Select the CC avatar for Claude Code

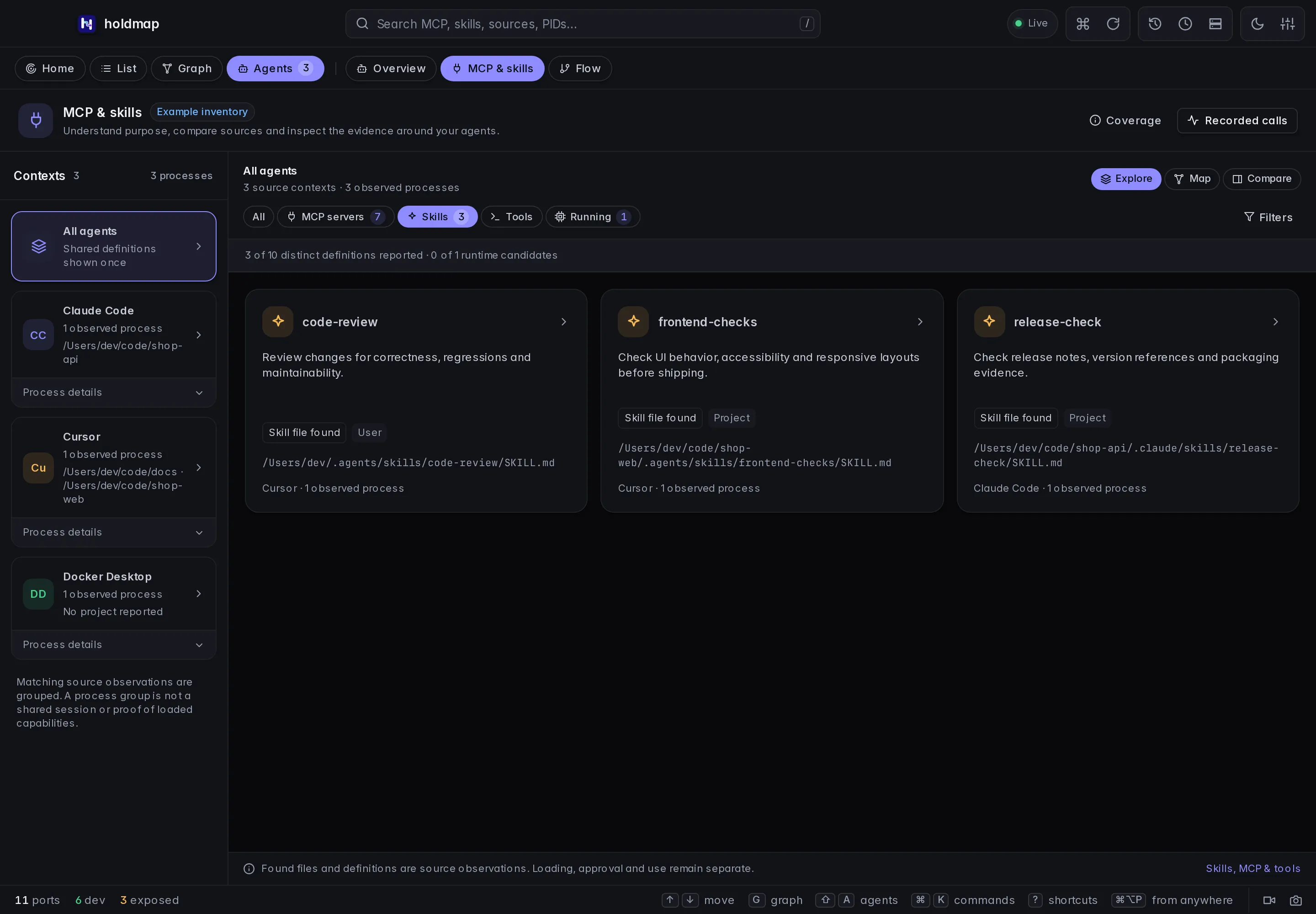pyautogui.click(x=38, y=335)
